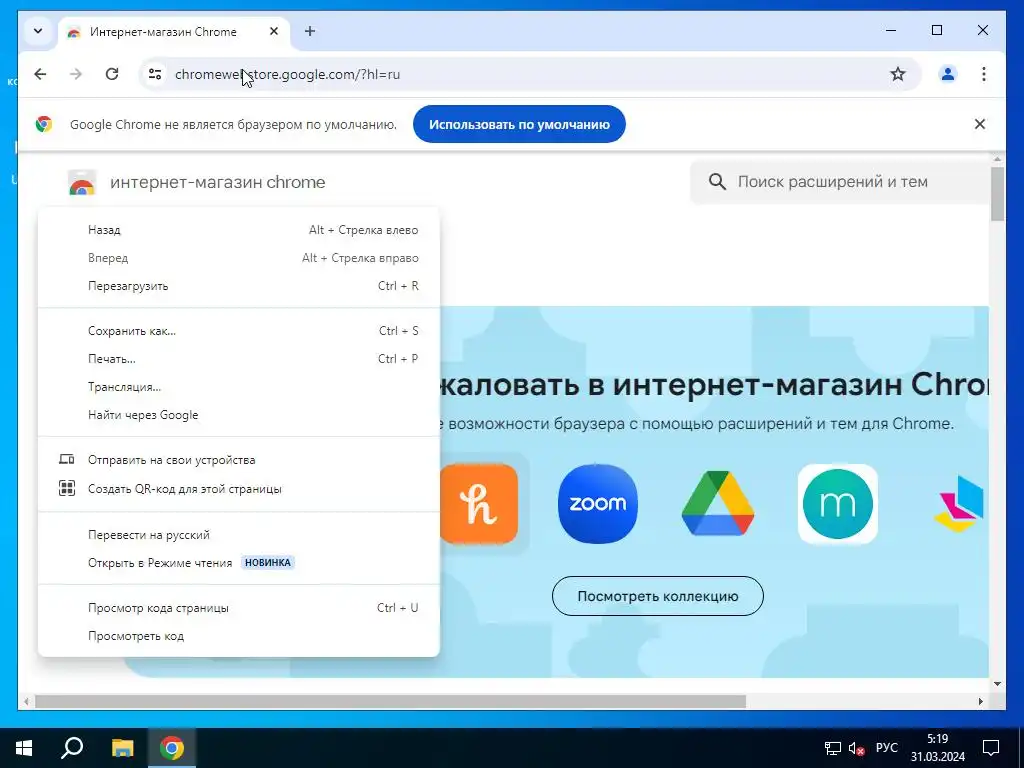
Task: Open the orange Honey extension icon
Action: (x=479, y=504)
